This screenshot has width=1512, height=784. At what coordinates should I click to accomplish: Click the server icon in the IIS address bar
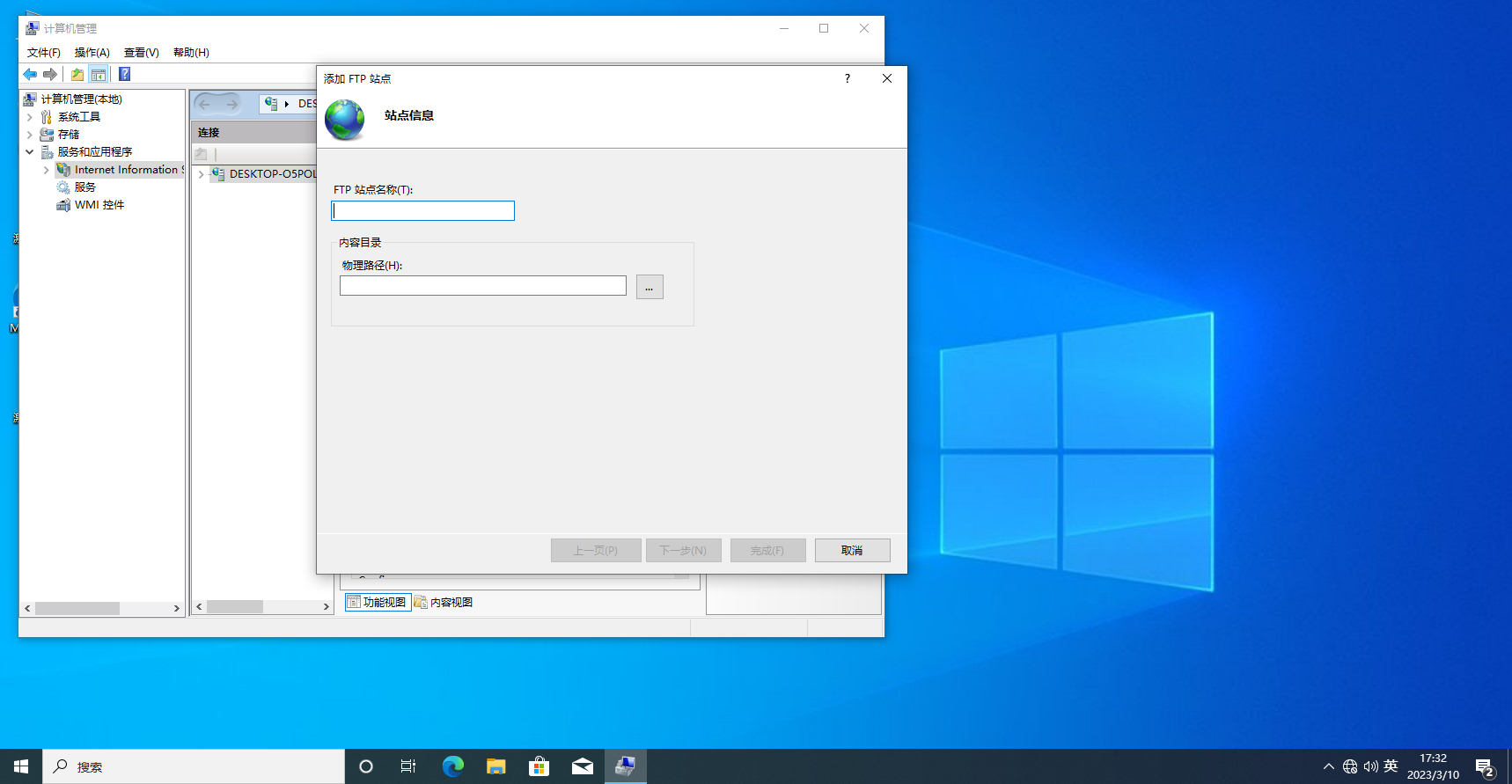[271, 104]
